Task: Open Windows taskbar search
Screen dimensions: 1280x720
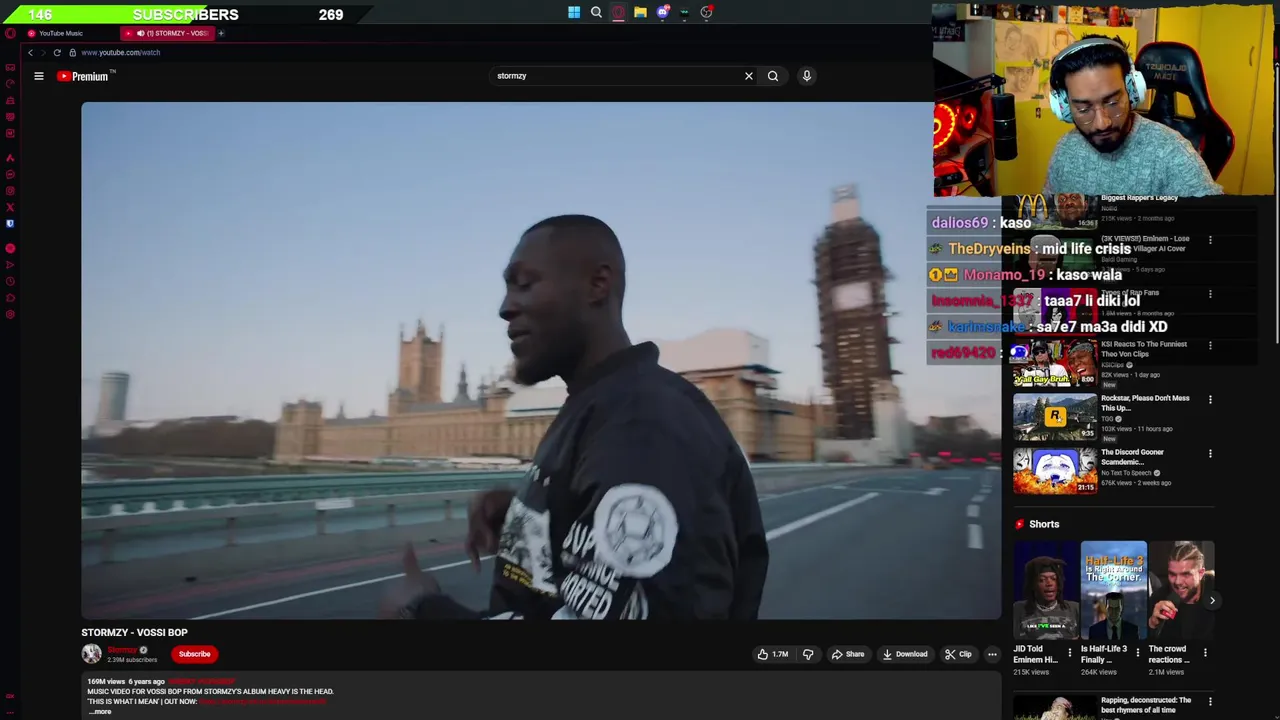Action: (596, 13)
